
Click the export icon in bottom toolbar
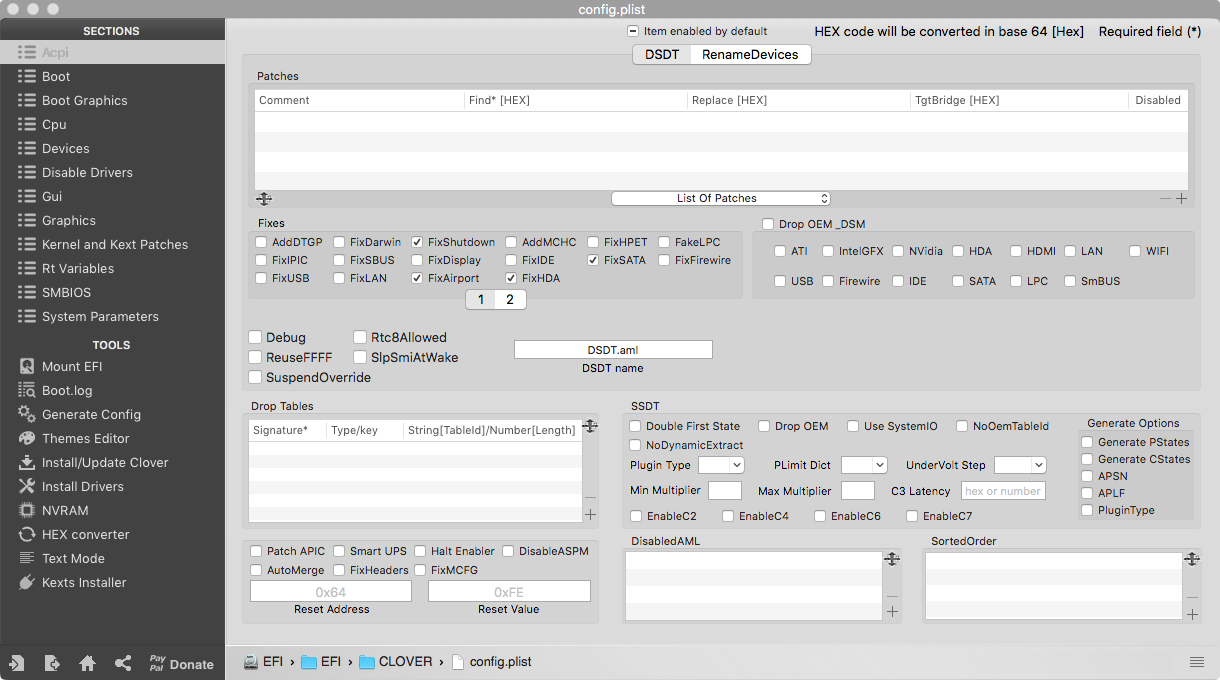click(52, 663)
